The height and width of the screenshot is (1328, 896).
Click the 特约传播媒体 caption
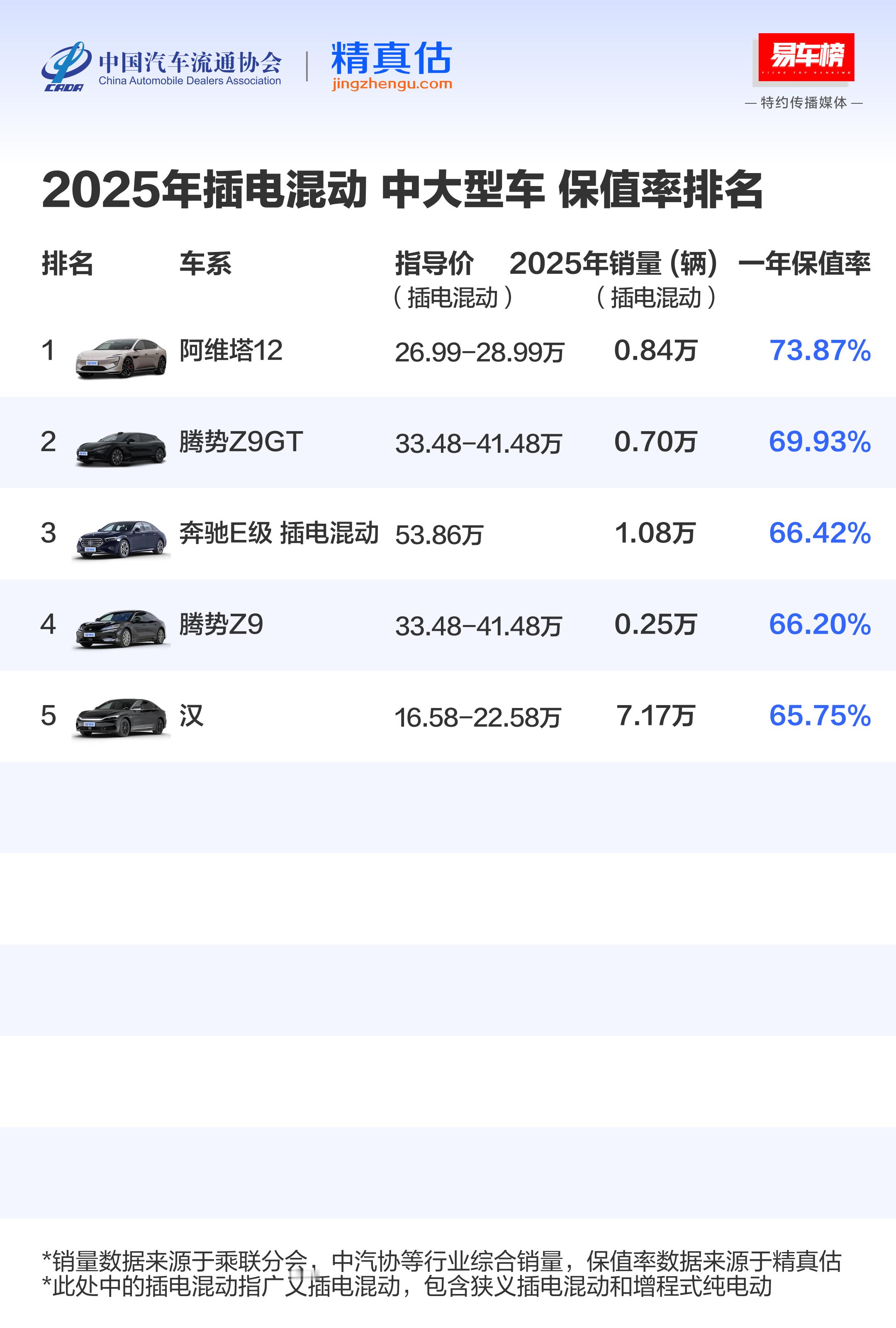[804, 103]
